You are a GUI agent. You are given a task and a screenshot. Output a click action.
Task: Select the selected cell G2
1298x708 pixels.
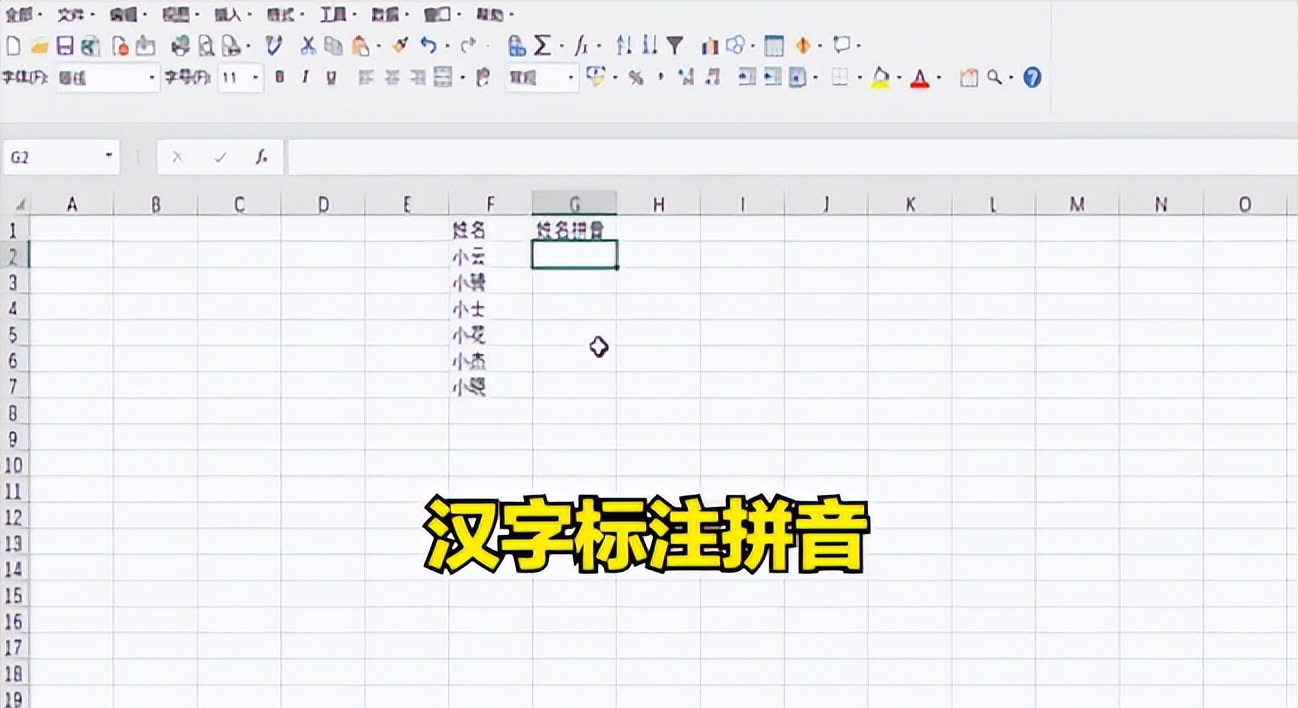574,255
